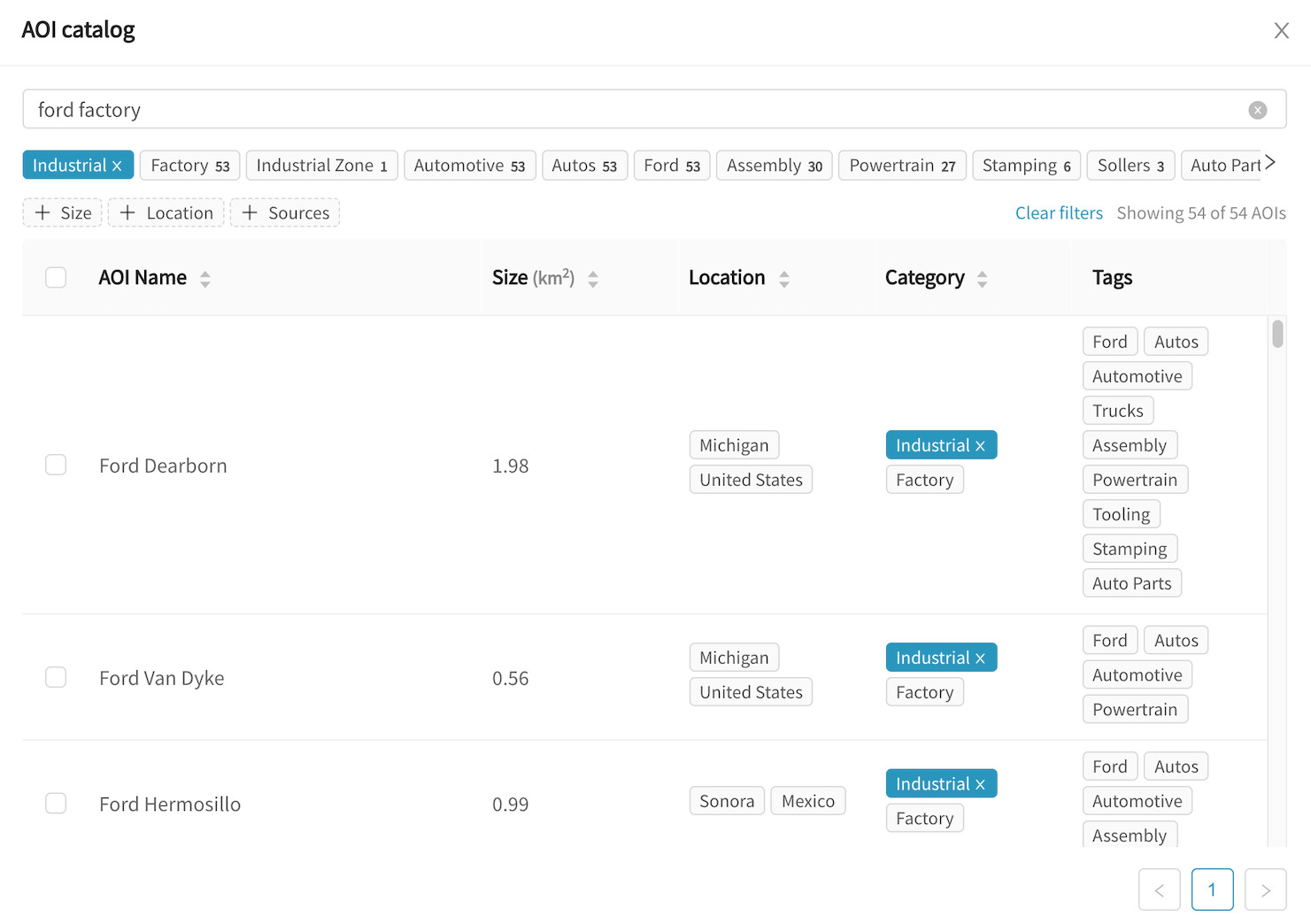Click the 0.56 size value

point(511,678)
